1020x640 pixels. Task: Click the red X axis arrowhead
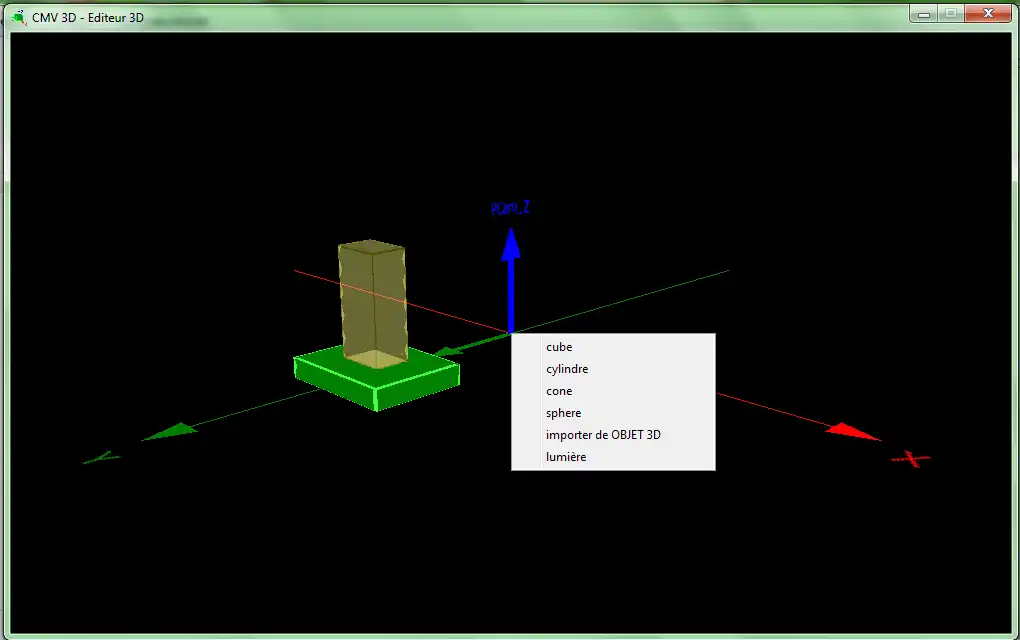click(x=853, y=432)
